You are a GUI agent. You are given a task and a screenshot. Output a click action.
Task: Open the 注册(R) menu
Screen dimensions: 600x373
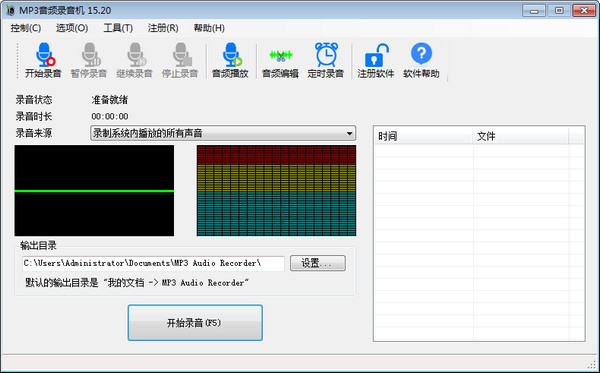163,28
